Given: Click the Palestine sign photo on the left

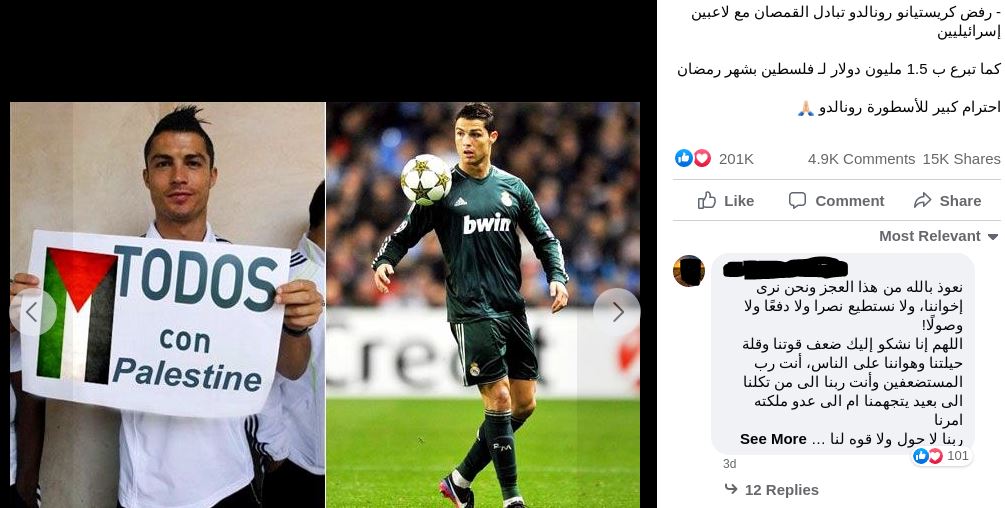Looking at the screenshot, I should [167, 305].
